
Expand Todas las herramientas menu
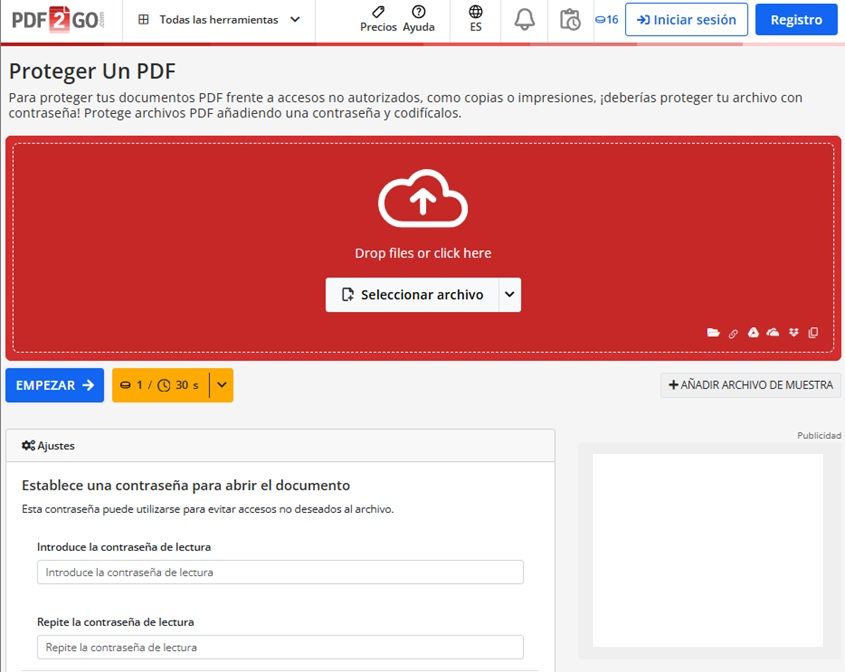(x=219, y=19)
